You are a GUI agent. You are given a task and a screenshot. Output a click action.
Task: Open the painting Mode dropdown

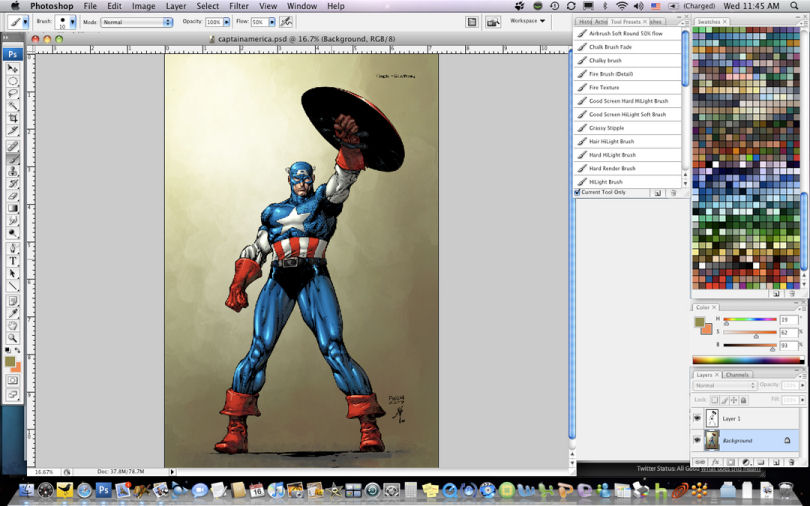pyautogui.click(x=136, y=22)
